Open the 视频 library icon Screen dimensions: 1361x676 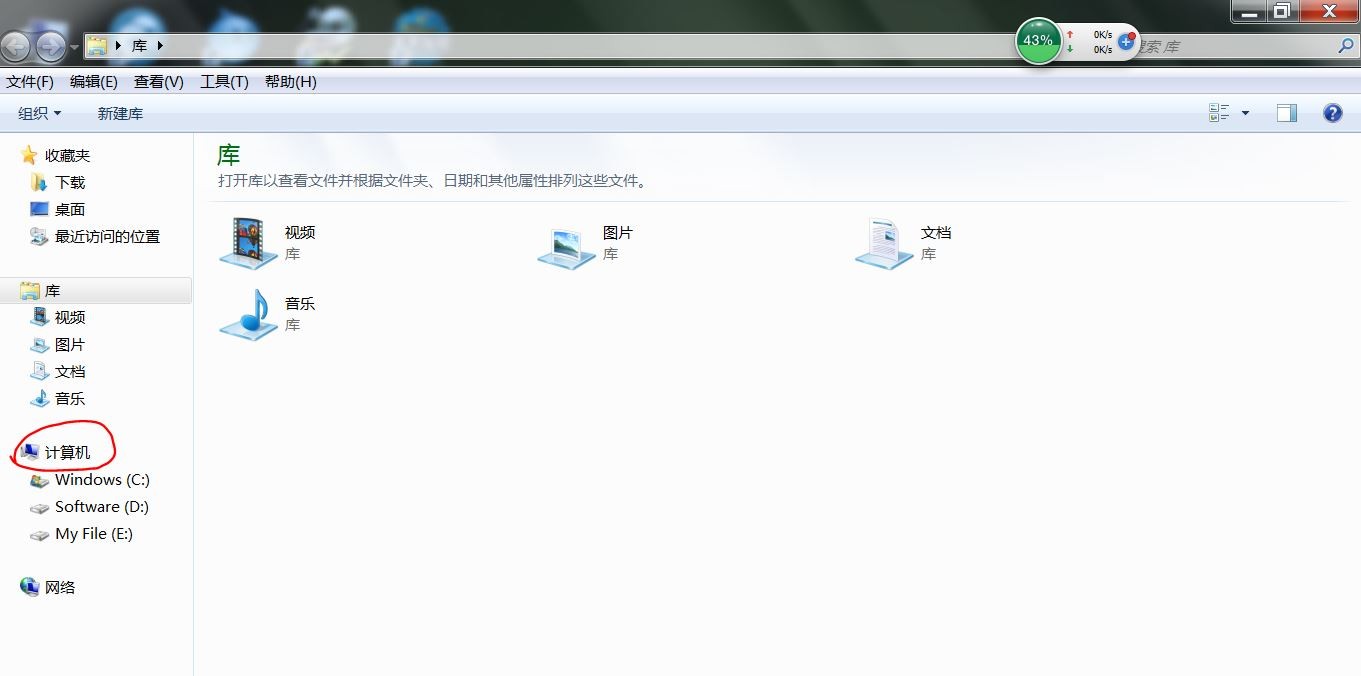248,243
